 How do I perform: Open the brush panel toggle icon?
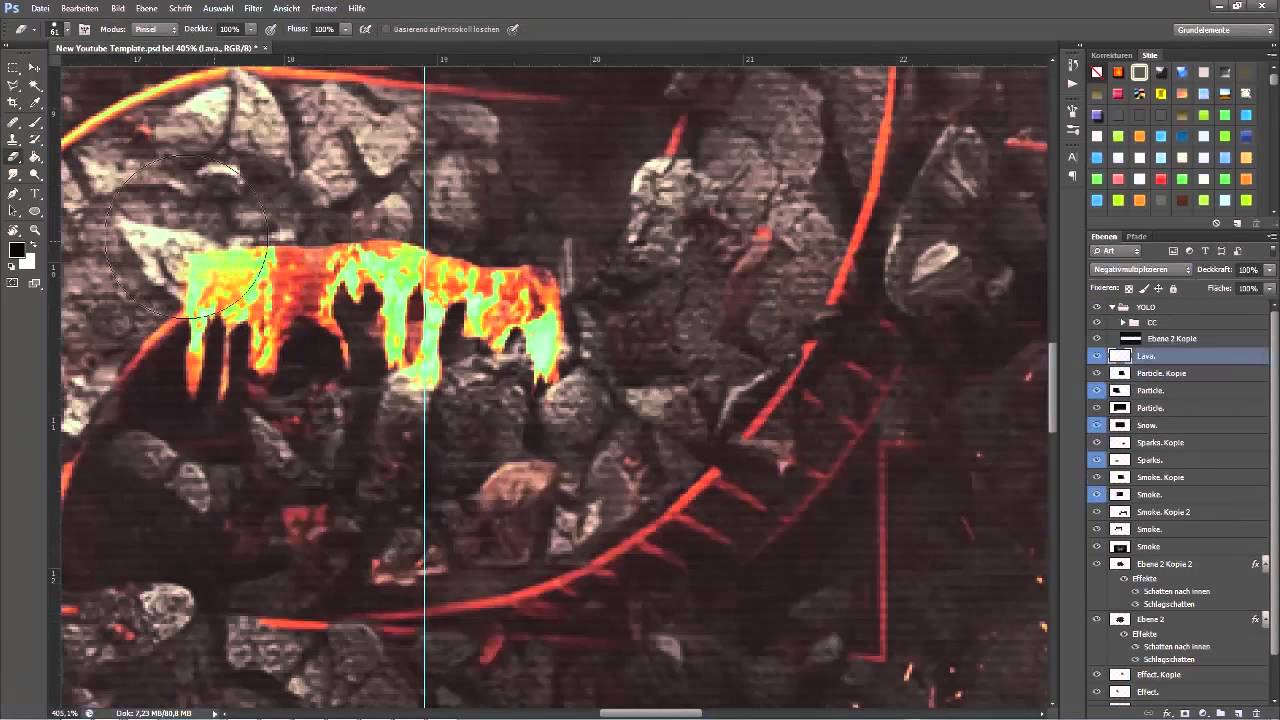[x=84, y=29]
